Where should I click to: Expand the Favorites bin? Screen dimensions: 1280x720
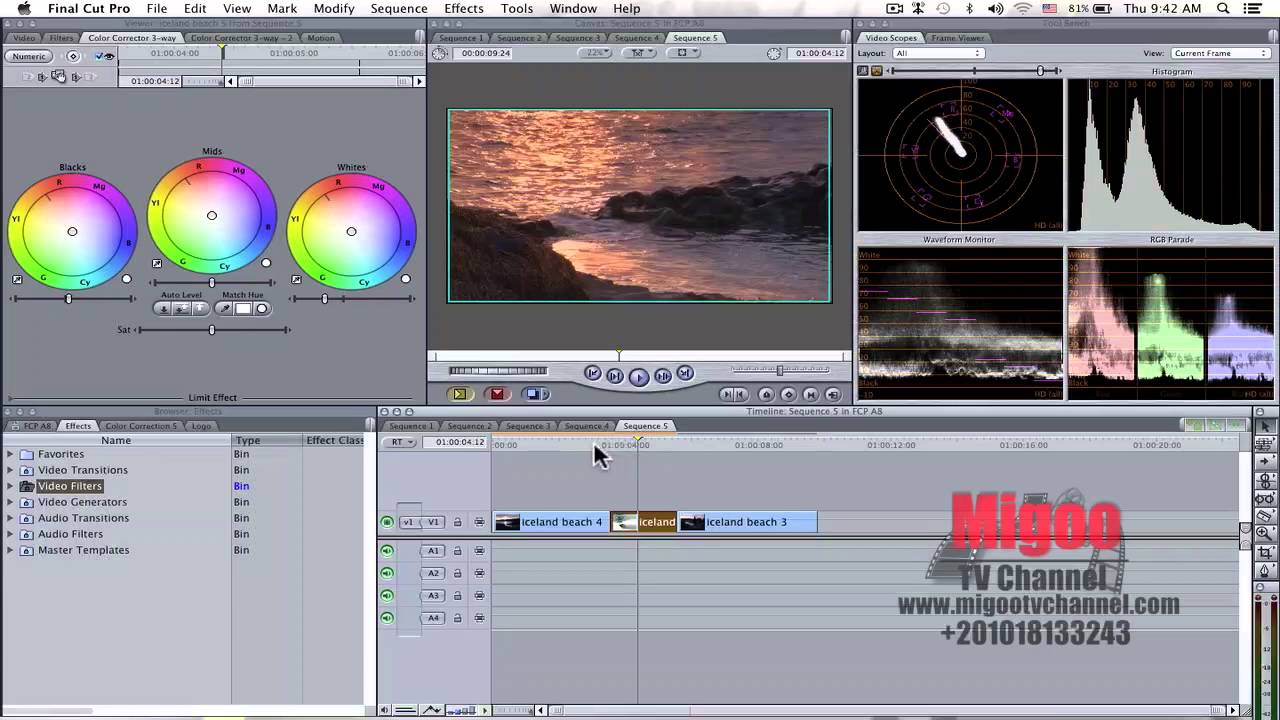10,454
